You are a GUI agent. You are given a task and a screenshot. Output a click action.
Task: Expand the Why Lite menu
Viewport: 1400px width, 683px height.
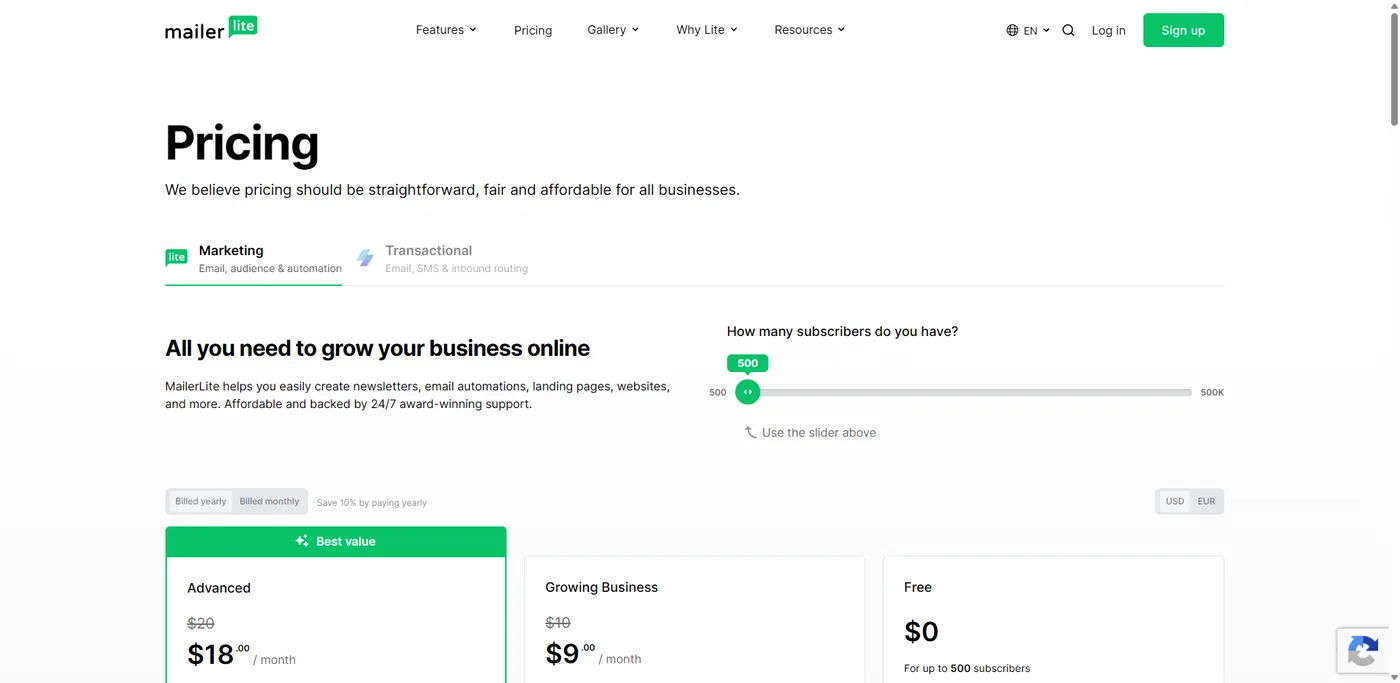pyautogui.click(x=707, y=30)
